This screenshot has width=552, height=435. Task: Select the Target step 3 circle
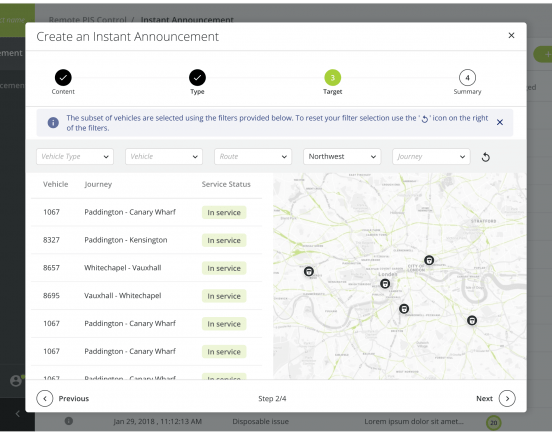[x=332, y=77]
